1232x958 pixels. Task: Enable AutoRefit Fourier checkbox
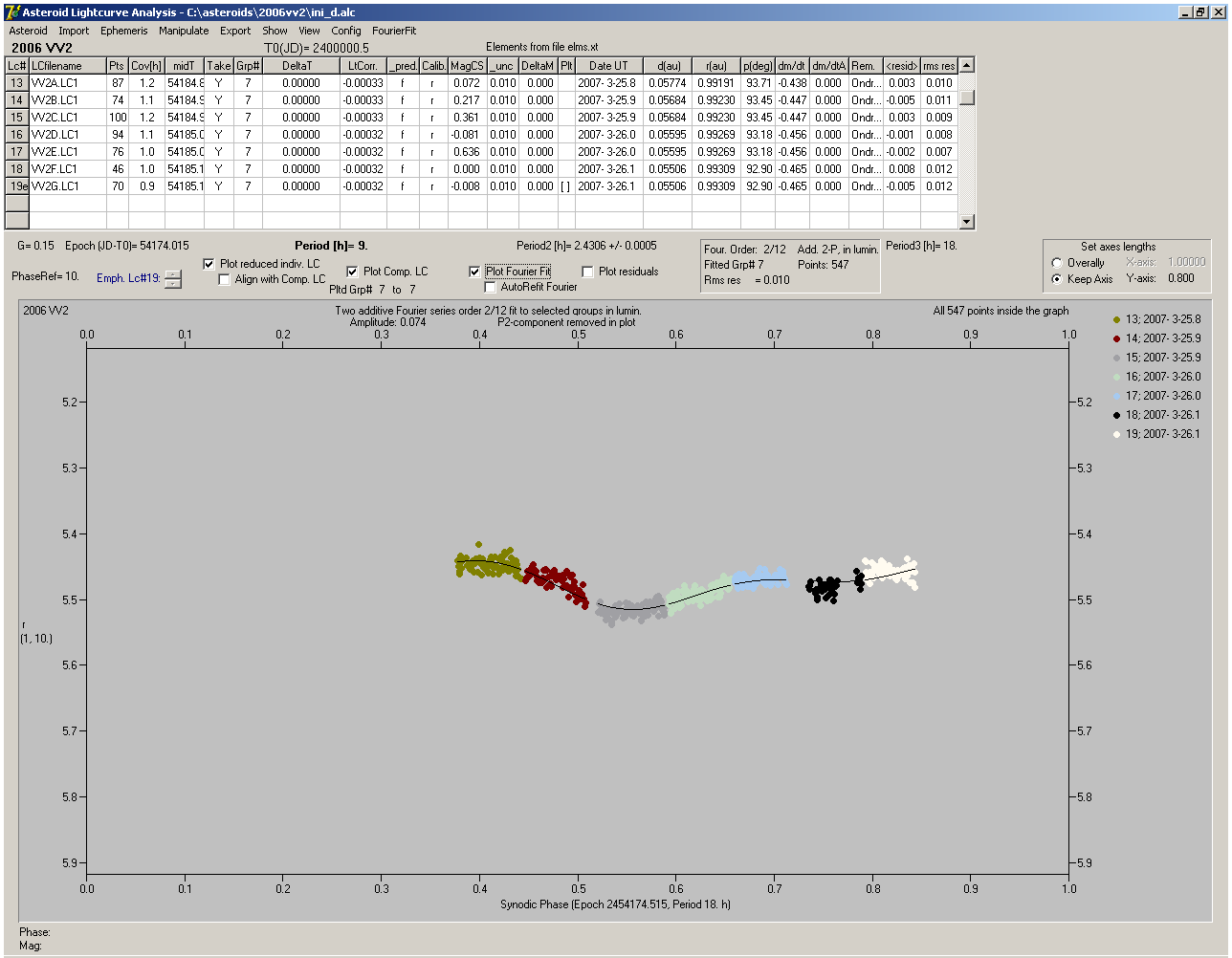pos(491,287)
